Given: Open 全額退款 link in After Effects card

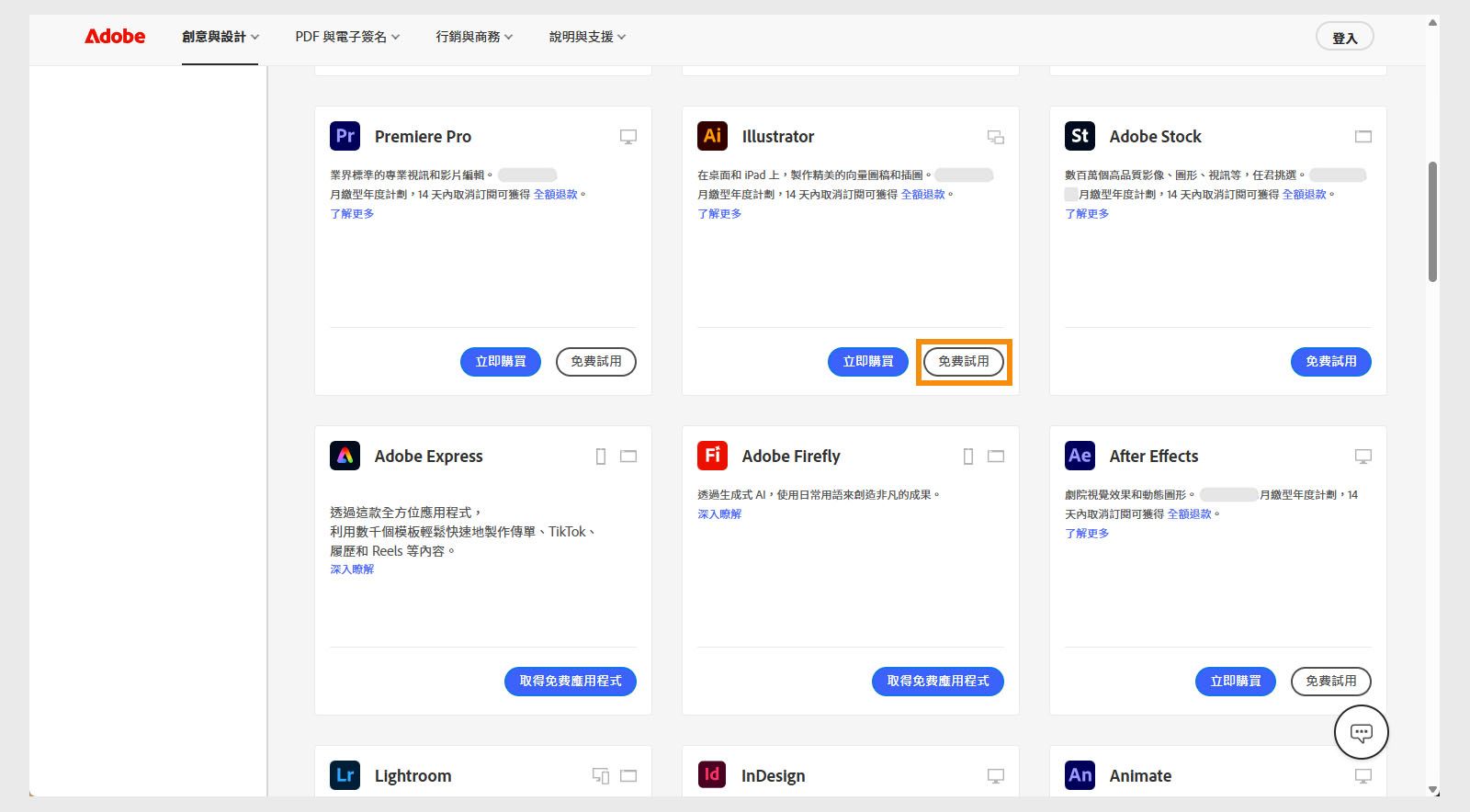Looking at the screenshot, I should click(1190, 514).
